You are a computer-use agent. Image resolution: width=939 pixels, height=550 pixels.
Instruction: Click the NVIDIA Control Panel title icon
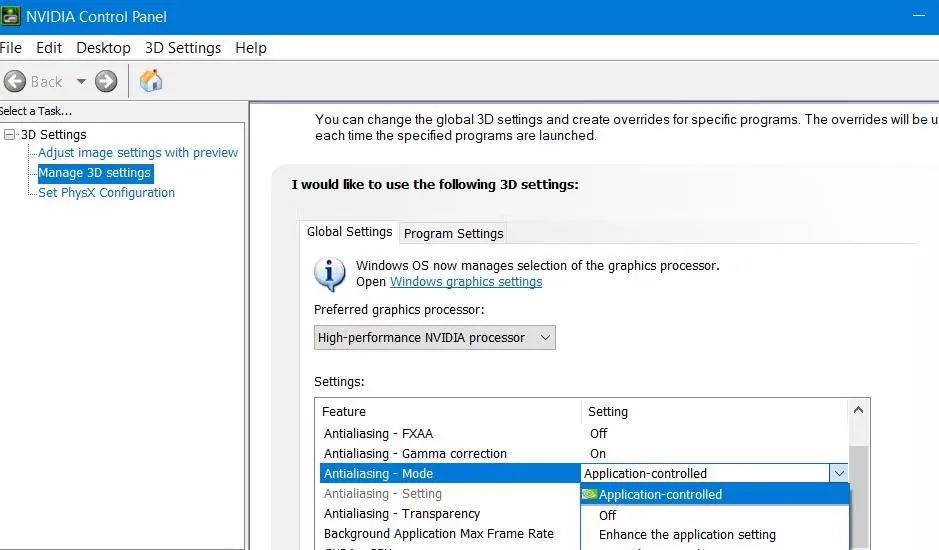click(10, 16)
